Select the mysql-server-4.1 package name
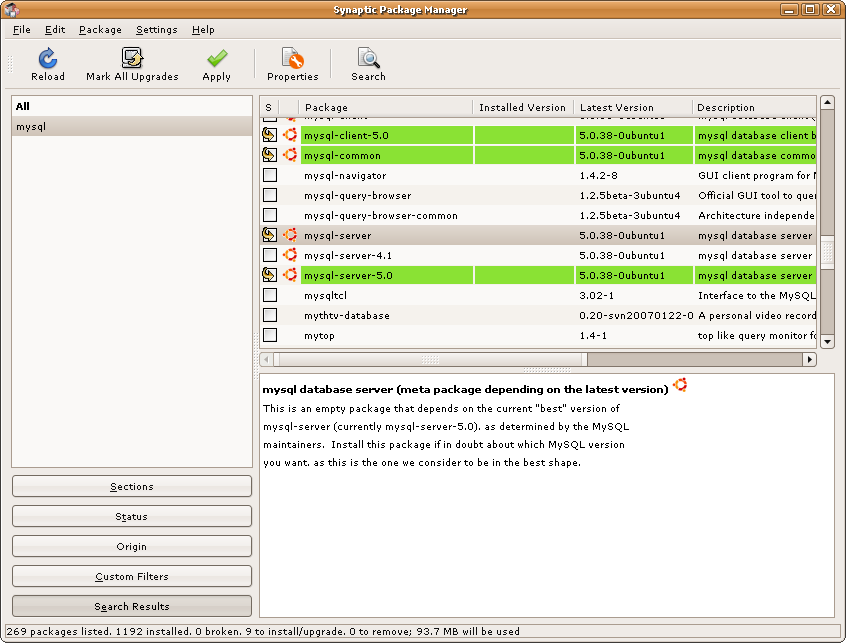Image resolution: width=846 pixels, height=643 pixels. 348,255
